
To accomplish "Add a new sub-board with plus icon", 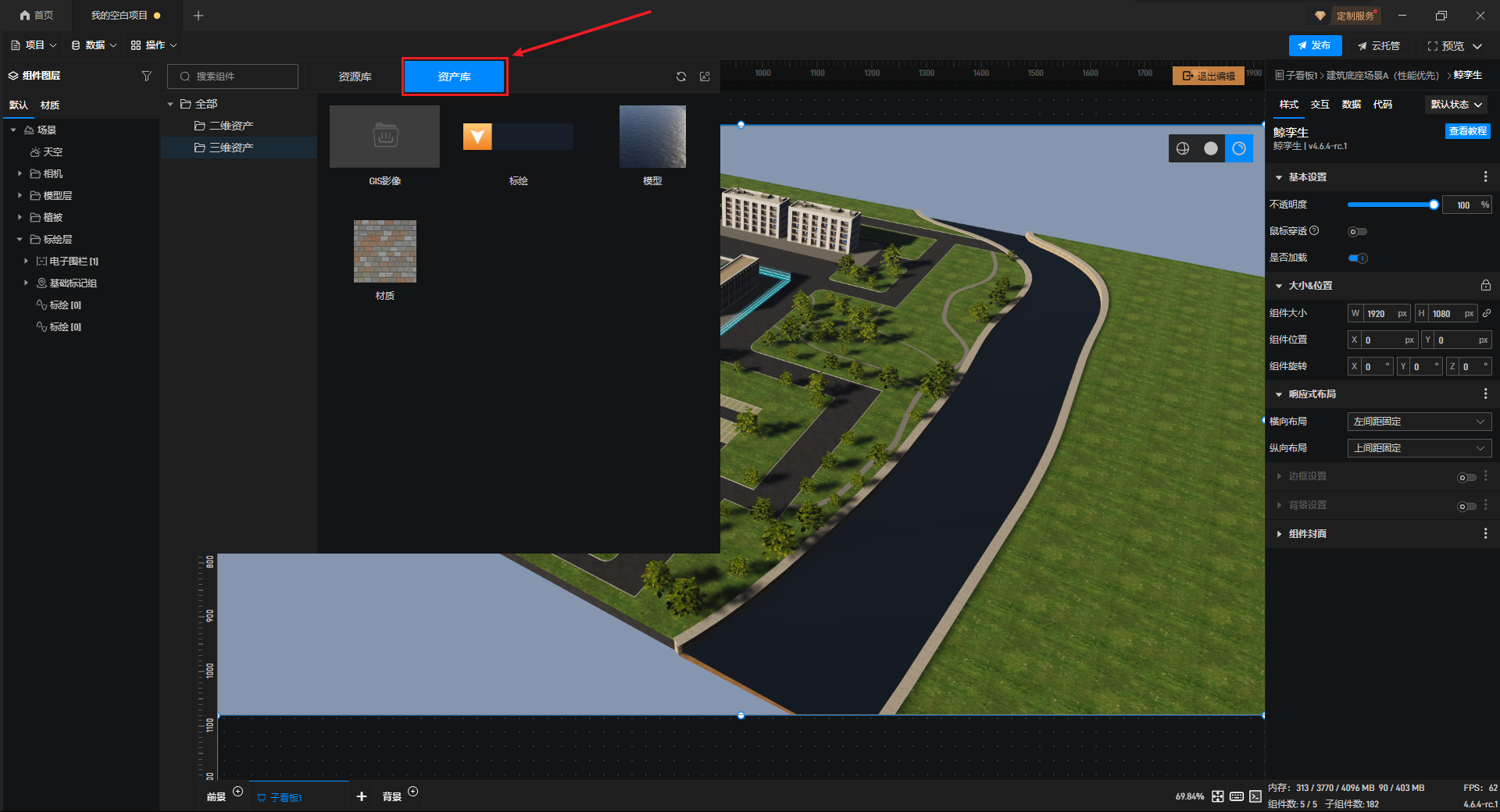I will 361,796.
